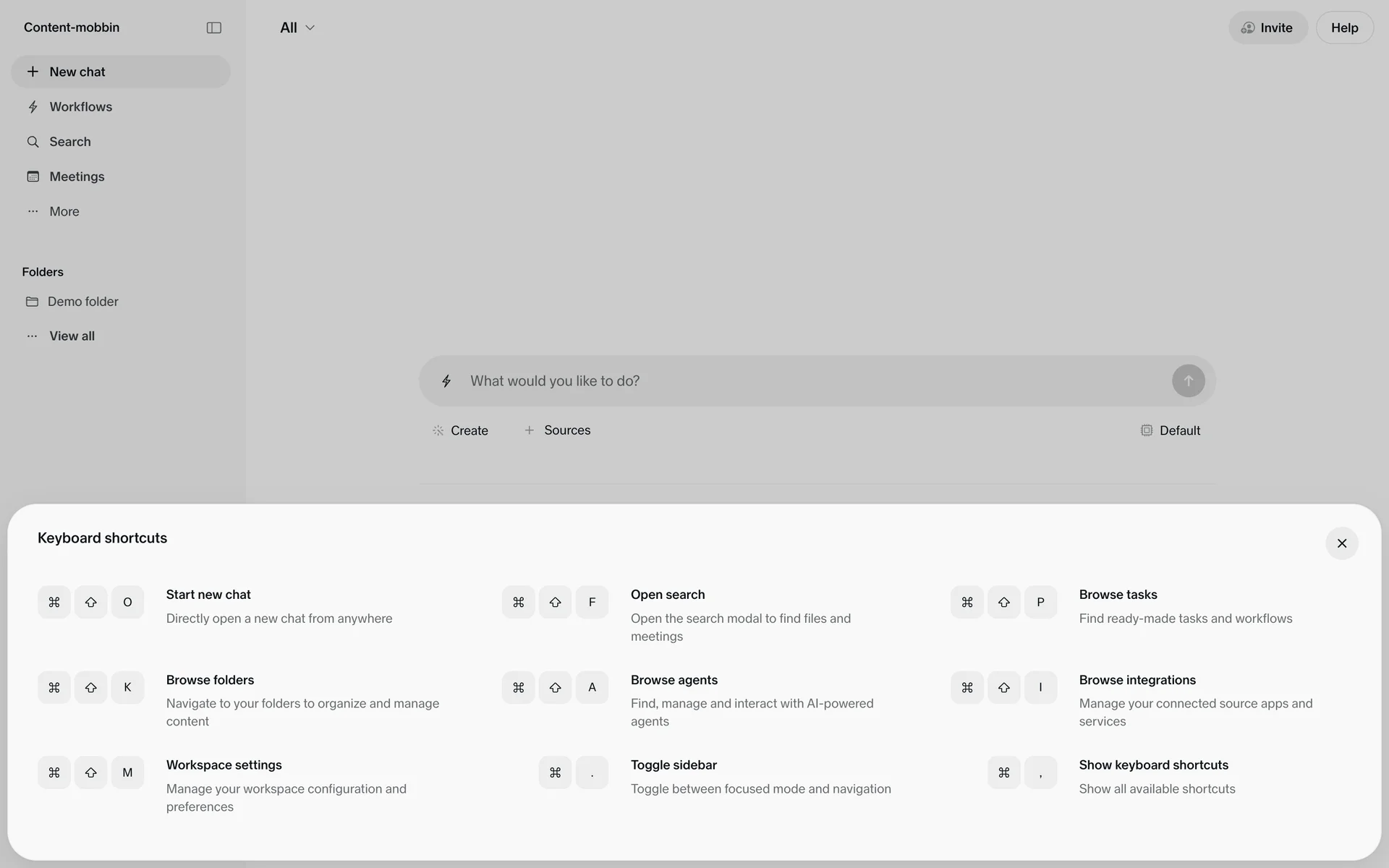The image size is (1389, 868).
Task: Open the Help button
Action: point(1344,27)
